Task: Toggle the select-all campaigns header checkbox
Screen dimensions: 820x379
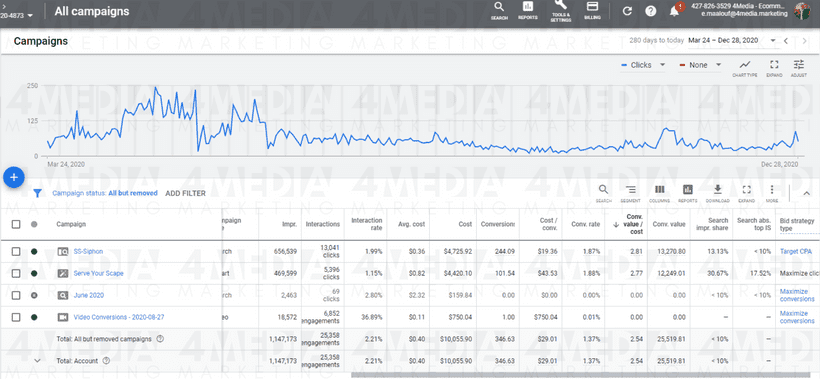Action: [x=16, y=224]
